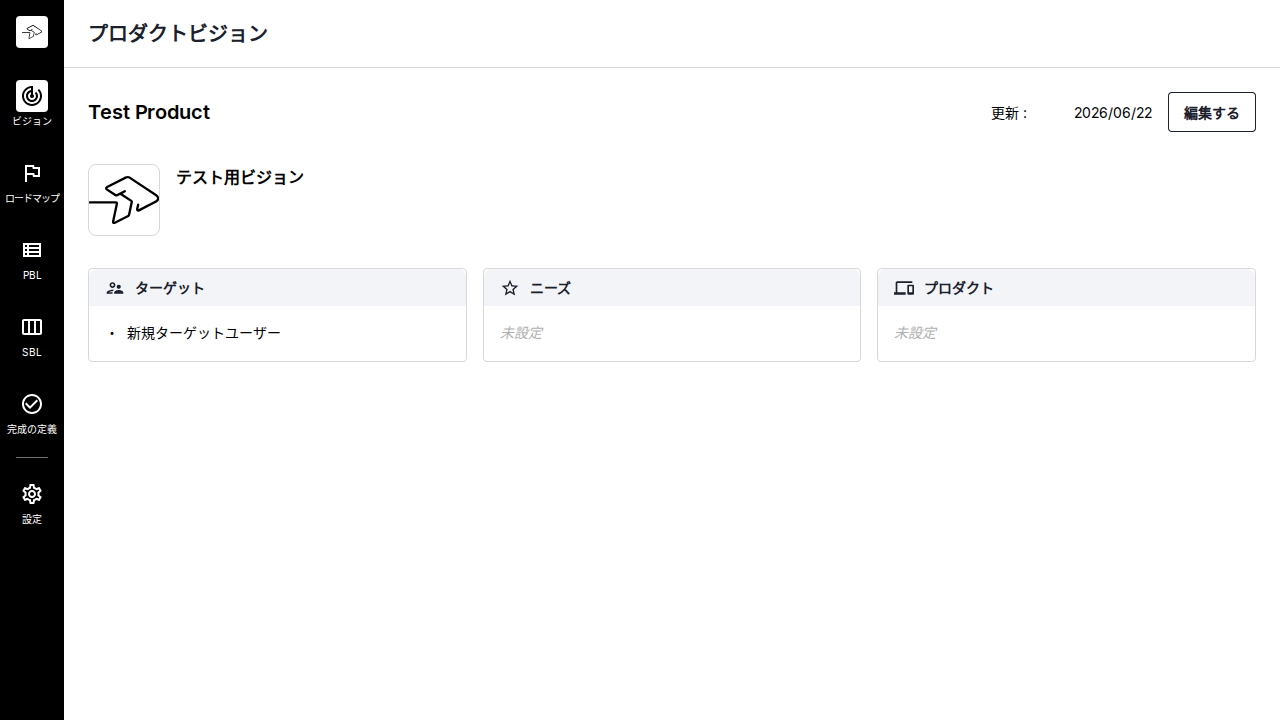
Task: Click the product vision logo thumbnail
Action: (x=124, y=200)
